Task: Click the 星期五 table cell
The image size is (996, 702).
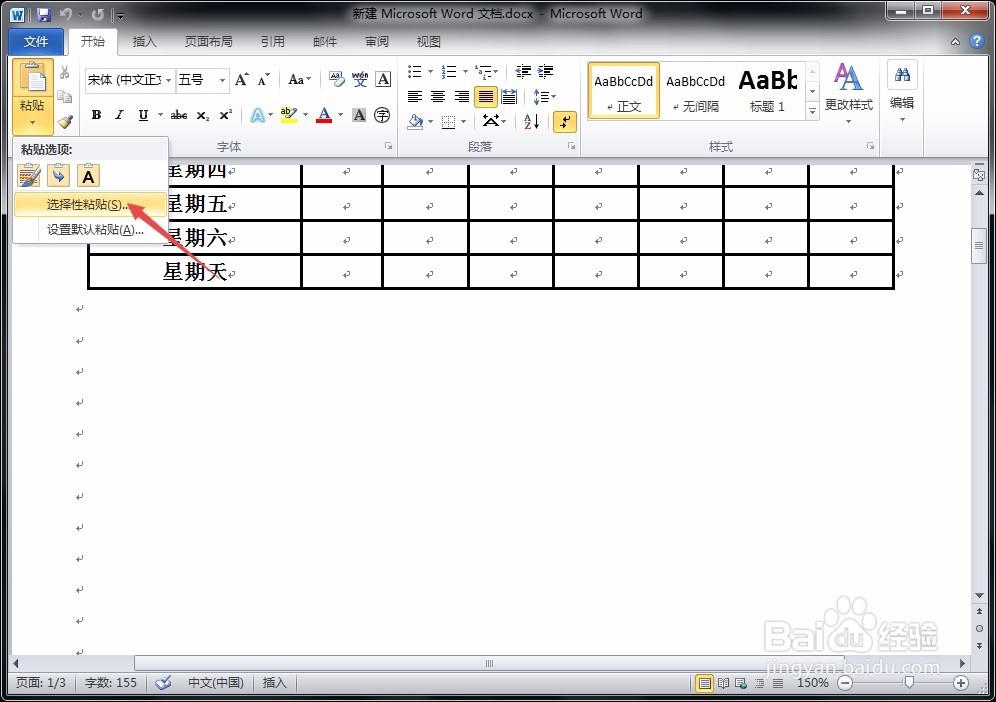Action: click(195, 204)
